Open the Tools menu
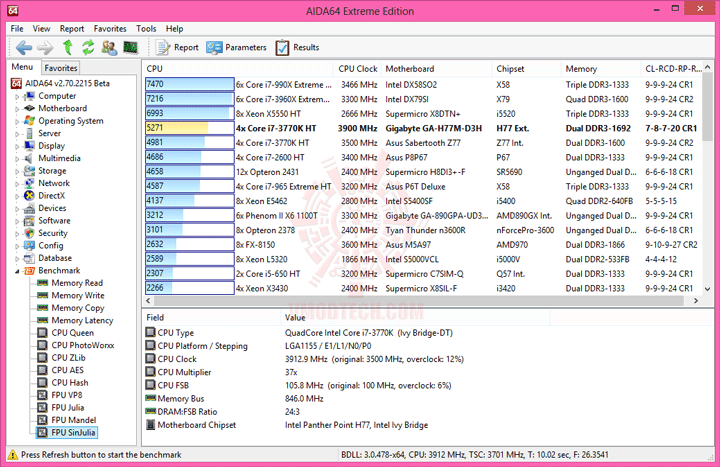 click(146, 28)
